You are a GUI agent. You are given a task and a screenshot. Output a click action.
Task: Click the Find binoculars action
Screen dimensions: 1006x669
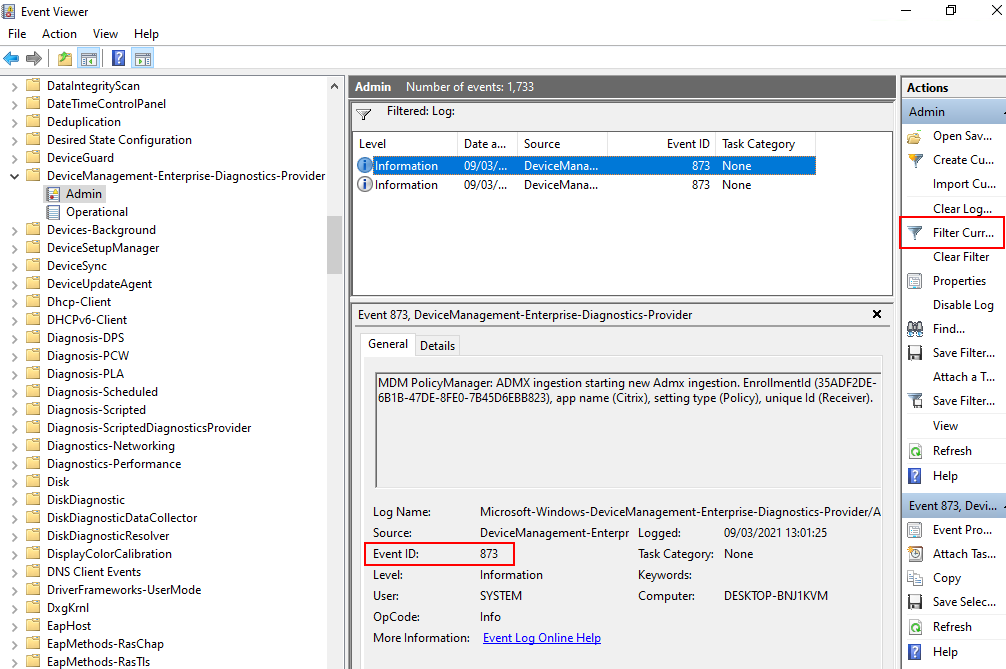pyautogui.click(x=916, y=329)
